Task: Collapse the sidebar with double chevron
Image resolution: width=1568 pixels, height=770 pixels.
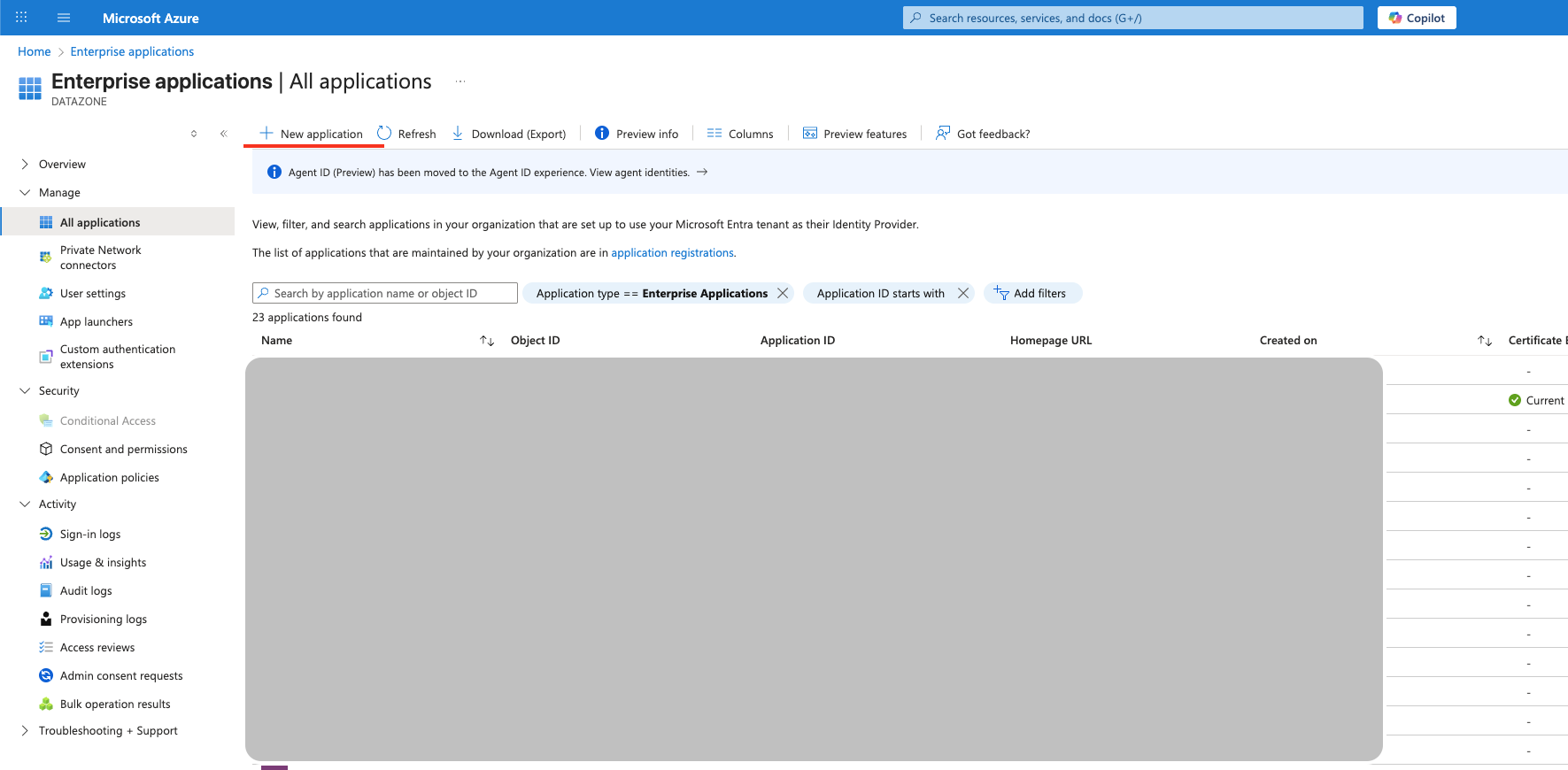Action: (223, 134)
